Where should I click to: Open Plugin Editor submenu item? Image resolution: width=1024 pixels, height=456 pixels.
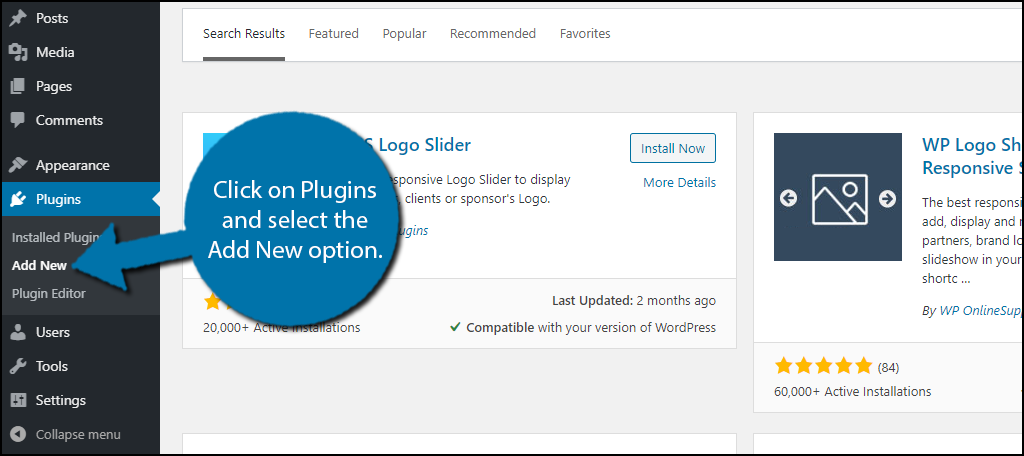pyautogui.click(x=49, y=294)
